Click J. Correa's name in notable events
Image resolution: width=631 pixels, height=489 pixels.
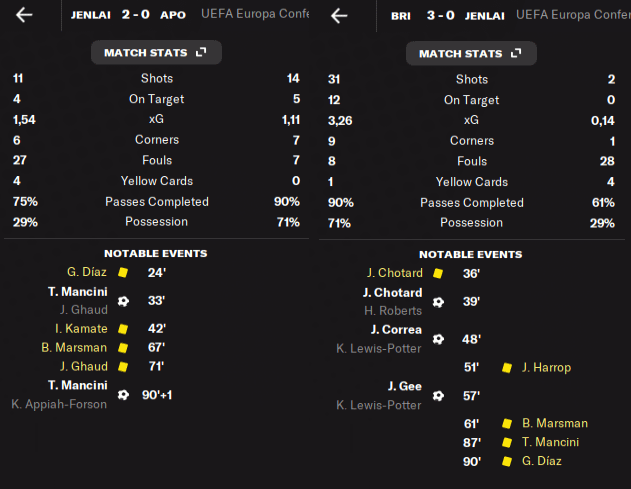(x=395, y=330)
